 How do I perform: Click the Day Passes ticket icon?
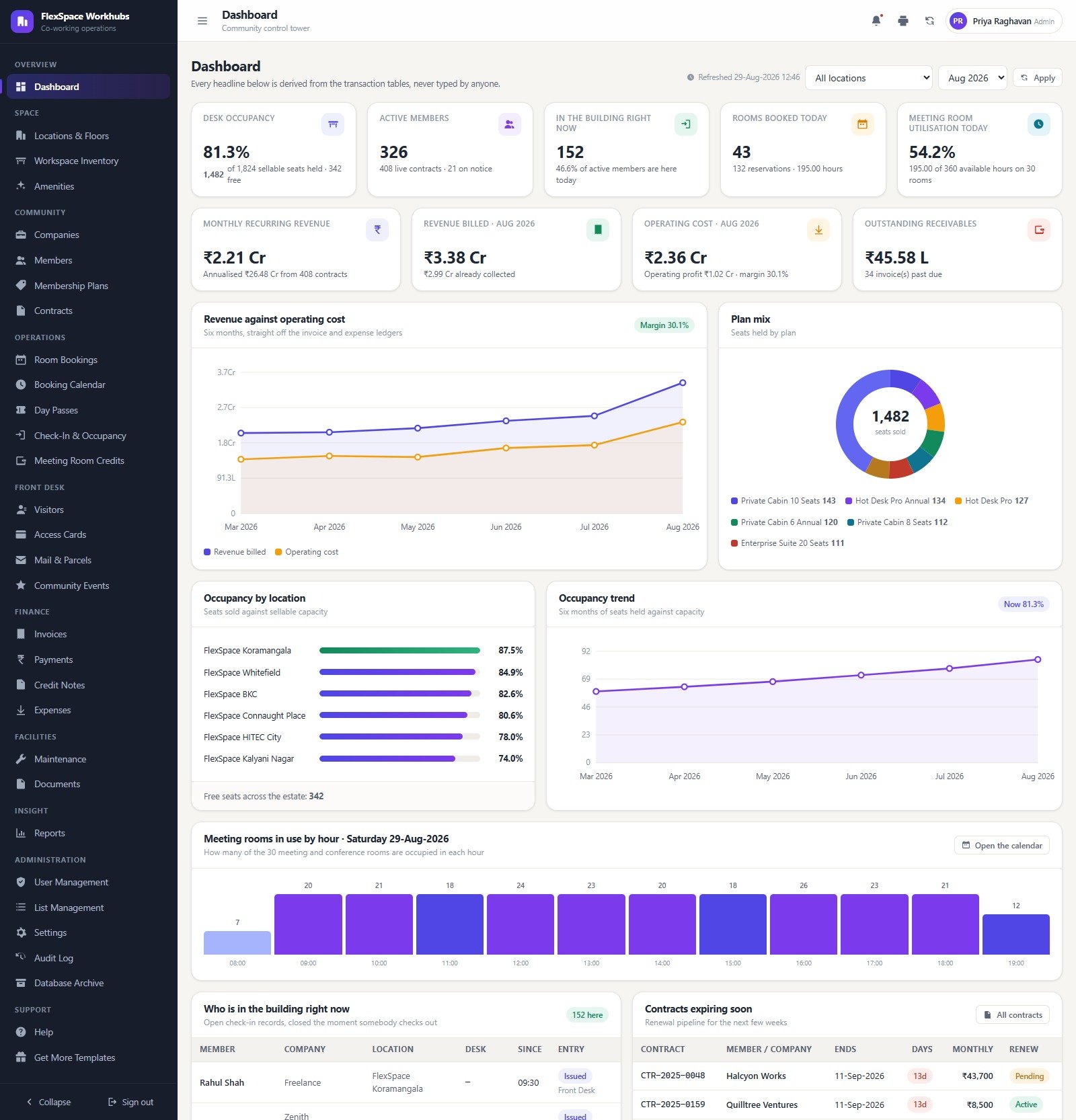[x=21, y=410]
